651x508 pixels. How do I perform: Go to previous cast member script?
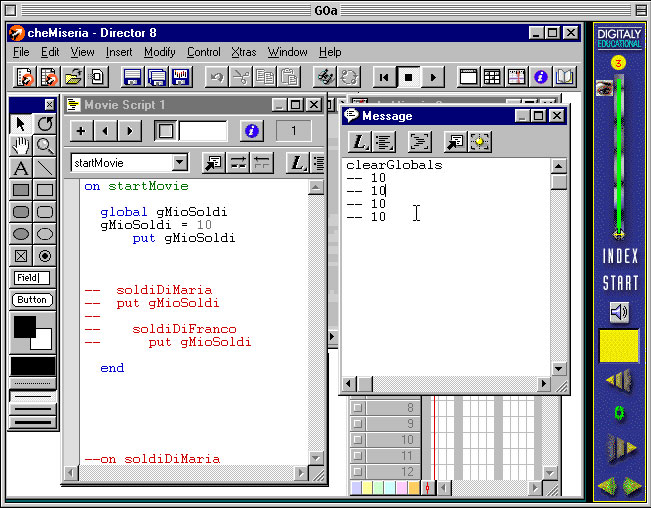pyautogui.click(x=105, y=131)
